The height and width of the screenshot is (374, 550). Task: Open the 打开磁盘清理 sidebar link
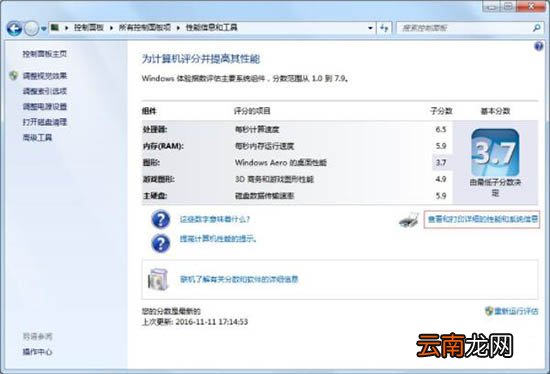tap(45, 122)
